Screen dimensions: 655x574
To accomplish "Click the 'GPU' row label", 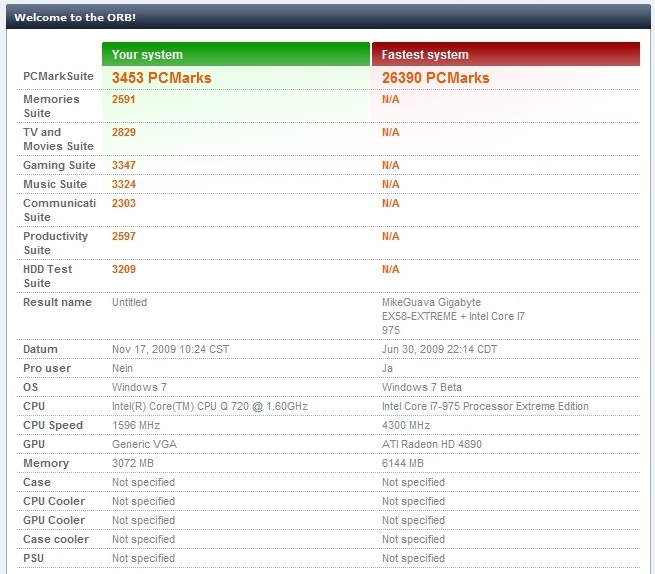I will coord(34,444).
